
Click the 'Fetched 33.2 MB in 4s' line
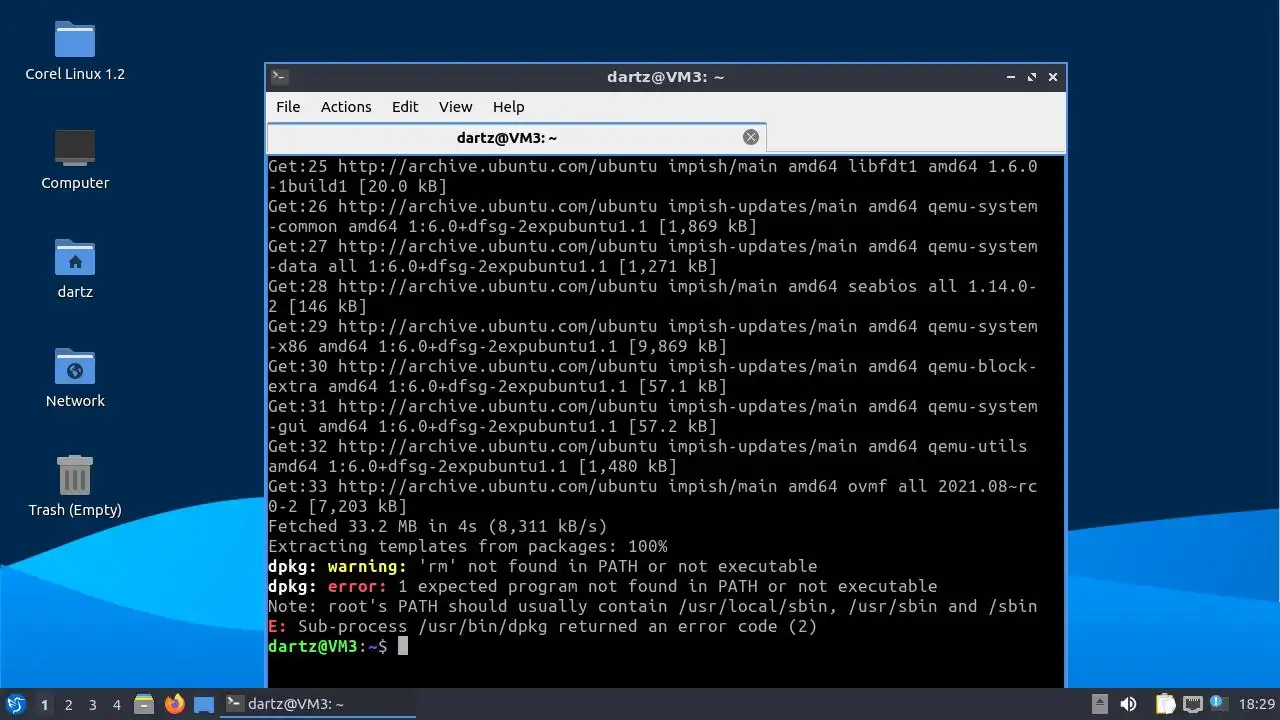[438, 526]
